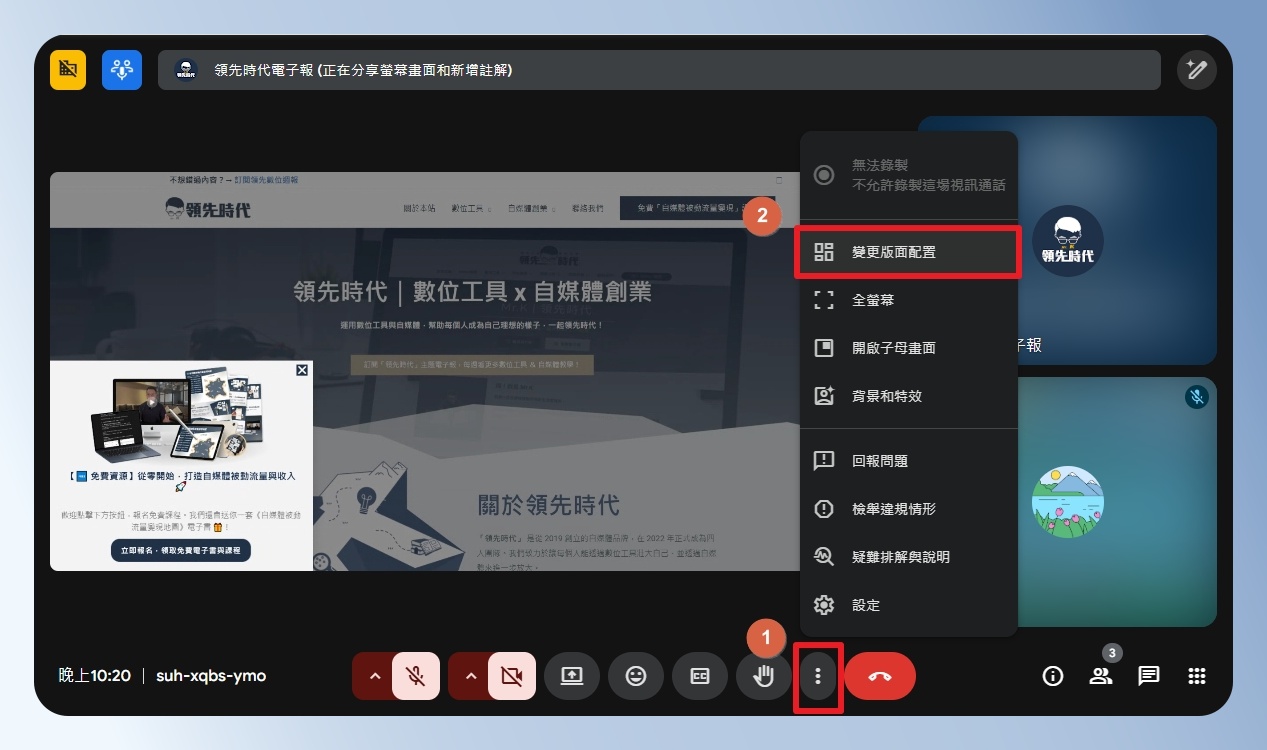The width and height of the screenshot is (1267, 750).
Task: Toggle closed captions
Action: coord(700,676)
